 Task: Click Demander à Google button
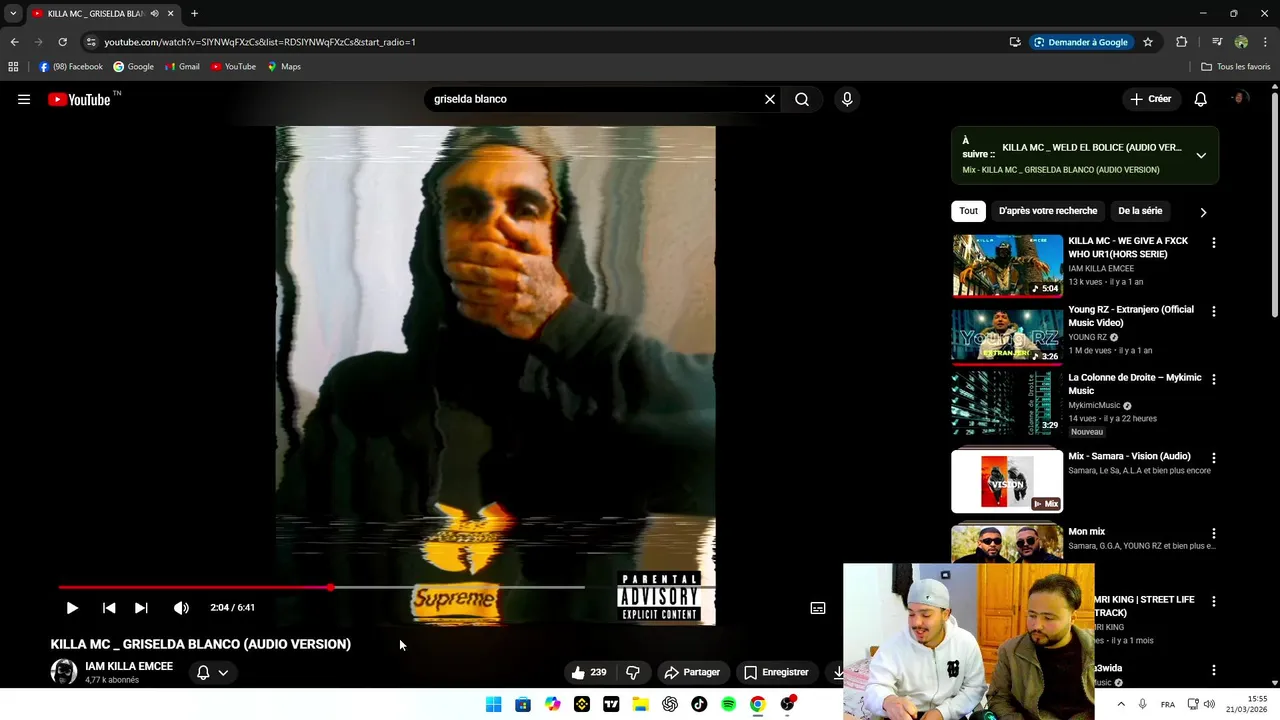(x=1081, y=42)
